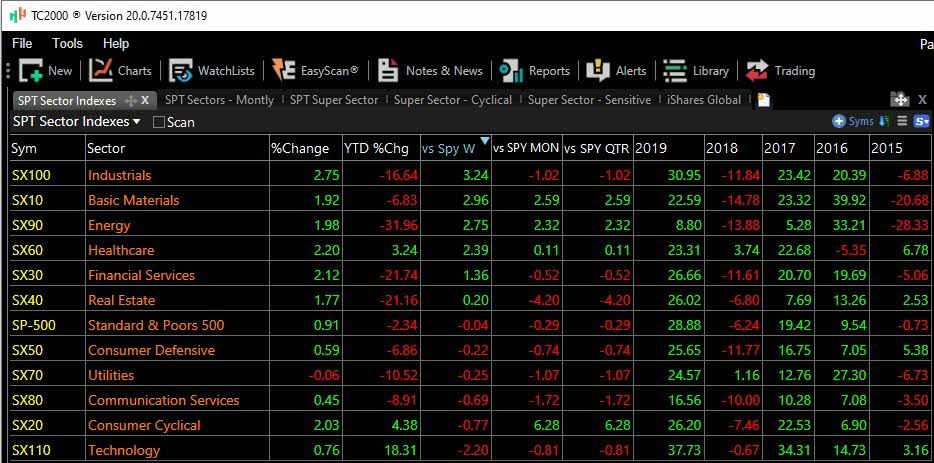Click the new tab page icon
The image size is (934, 463).
coord(764,100)
